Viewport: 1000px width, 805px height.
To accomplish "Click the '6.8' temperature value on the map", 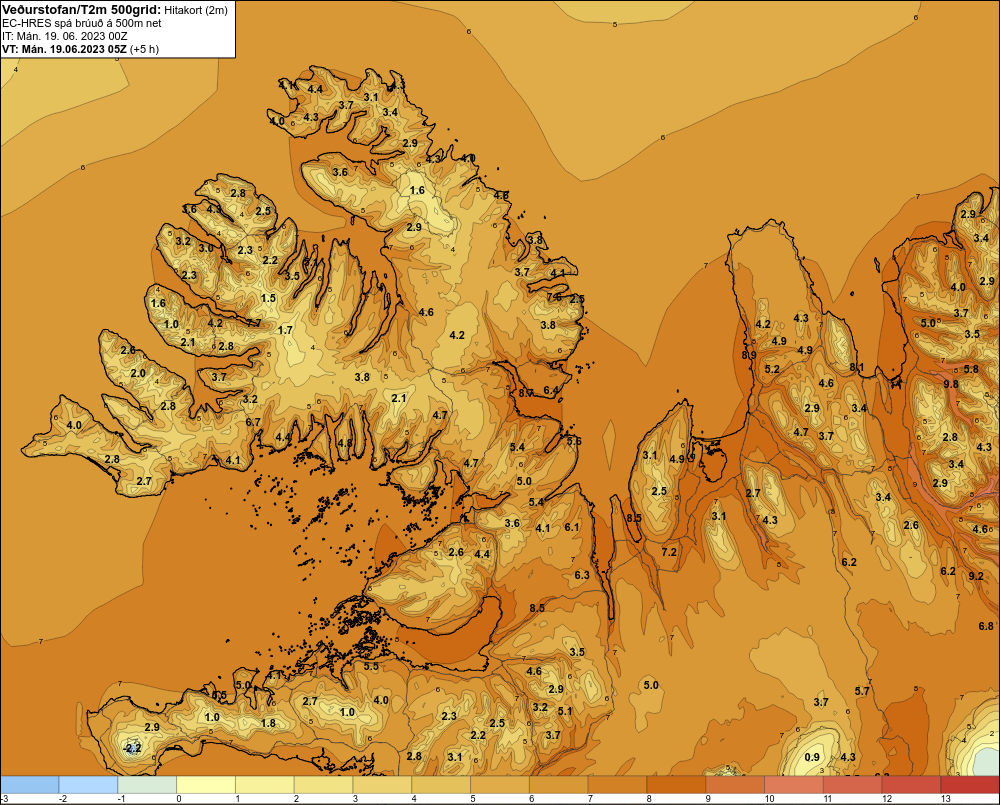I will [x=986, y=626].
